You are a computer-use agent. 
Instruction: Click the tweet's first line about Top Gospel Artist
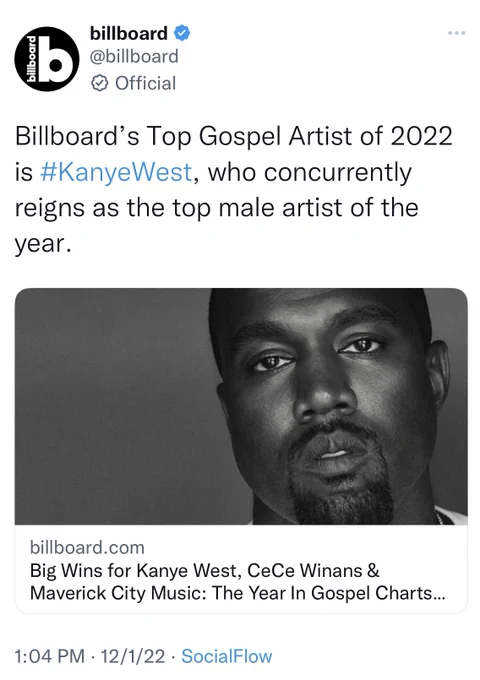pos(234,136)
